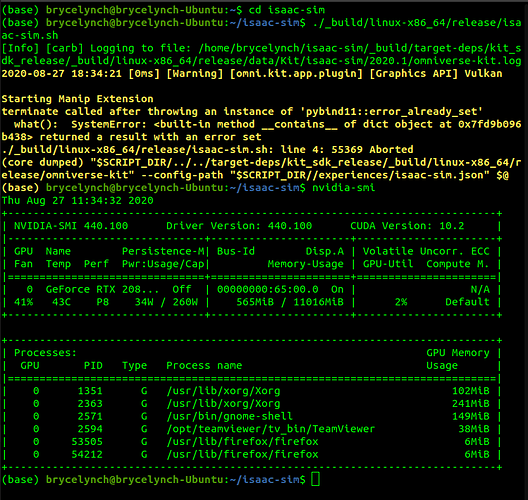
Task: Click the 'Process name' column header
Action: [204, 365]
